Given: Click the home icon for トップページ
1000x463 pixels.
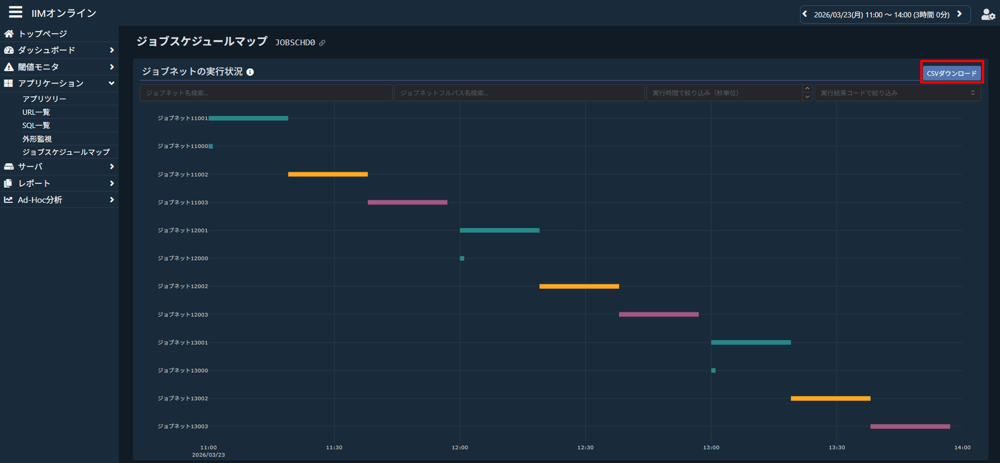Looking at the screenshot, I should pyautogui.click(x=9, y=34).
